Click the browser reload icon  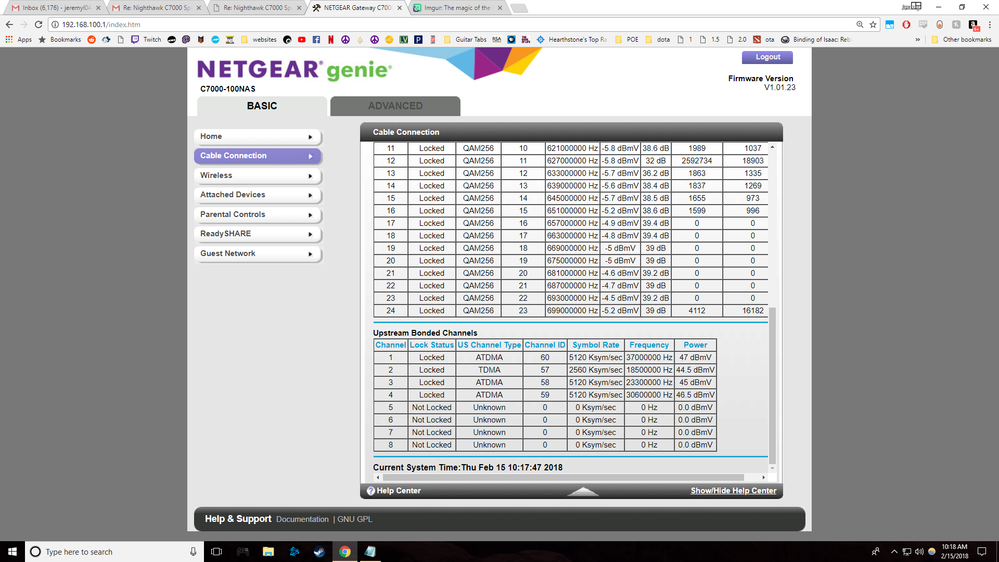(38, 24)
